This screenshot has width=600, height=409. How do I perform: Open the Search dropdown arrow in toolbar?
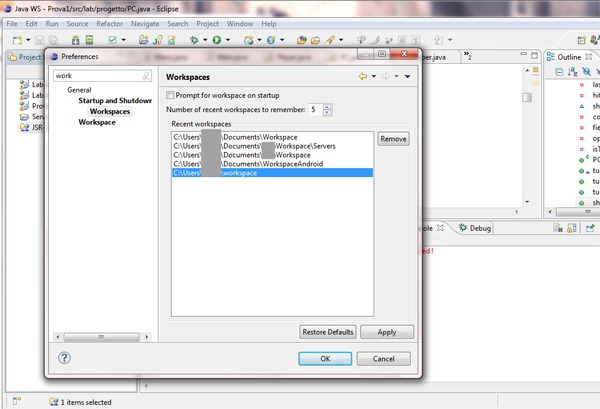tap(341, 40)
